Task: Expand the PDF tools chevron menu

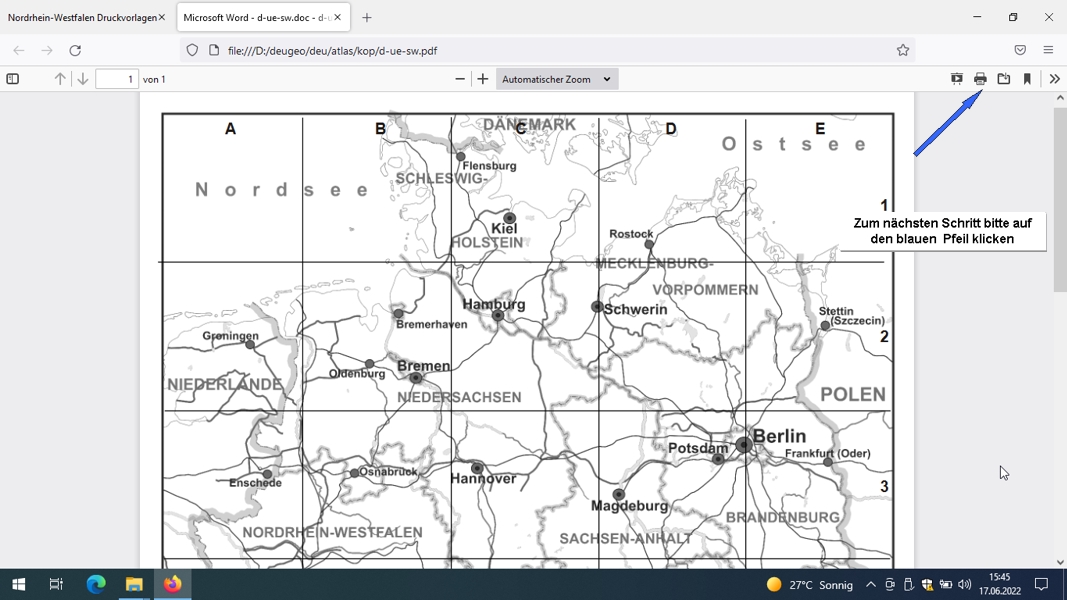Action: 1054,79
